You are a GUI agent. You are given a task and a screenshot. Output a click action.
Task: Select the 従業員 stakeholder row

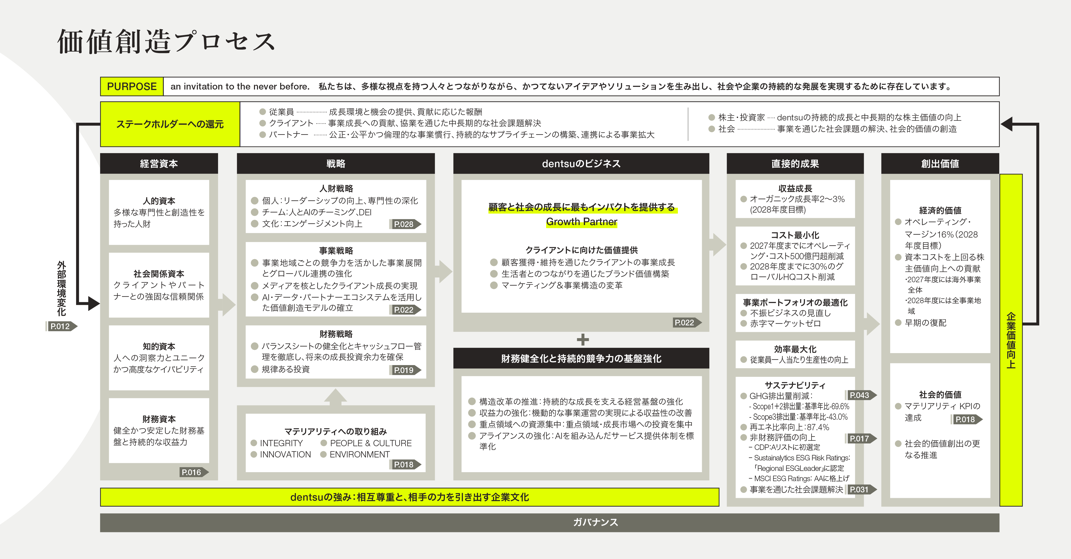click(x=370, y=111)
